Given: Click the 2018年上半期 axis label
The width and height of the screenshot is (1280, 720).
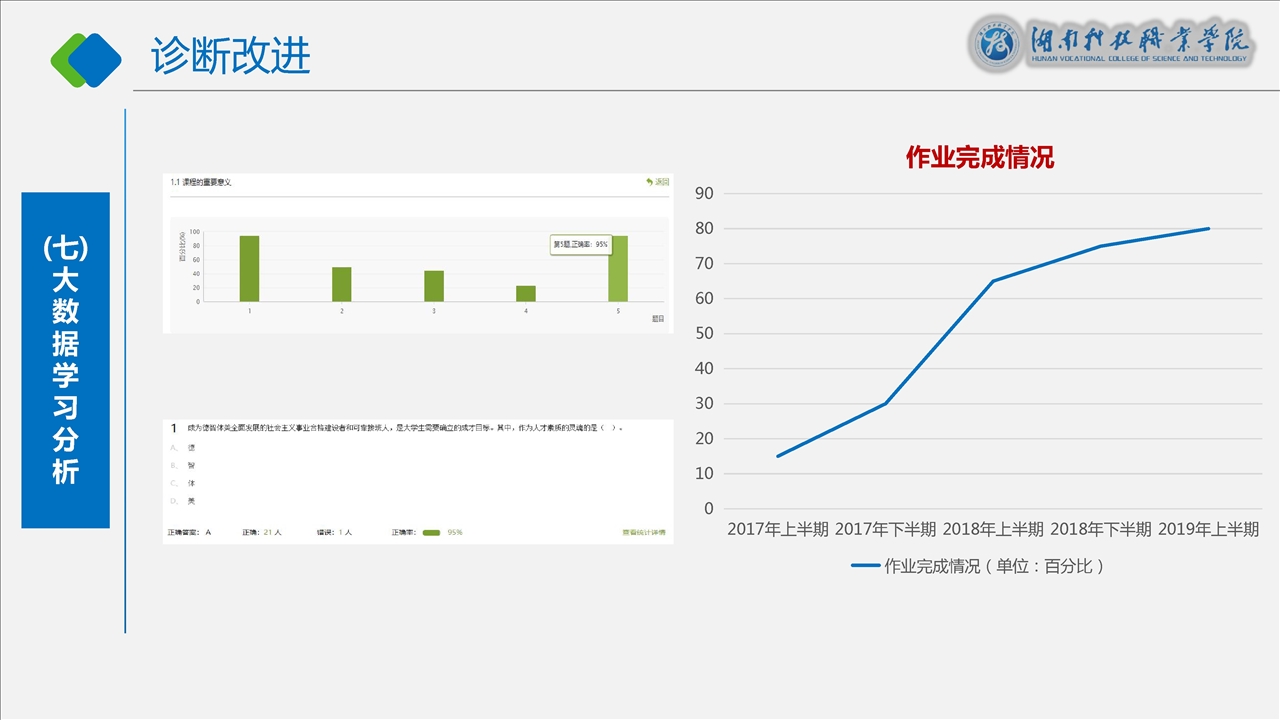Looking at the screenshot, I should click(x=992, y=529).
